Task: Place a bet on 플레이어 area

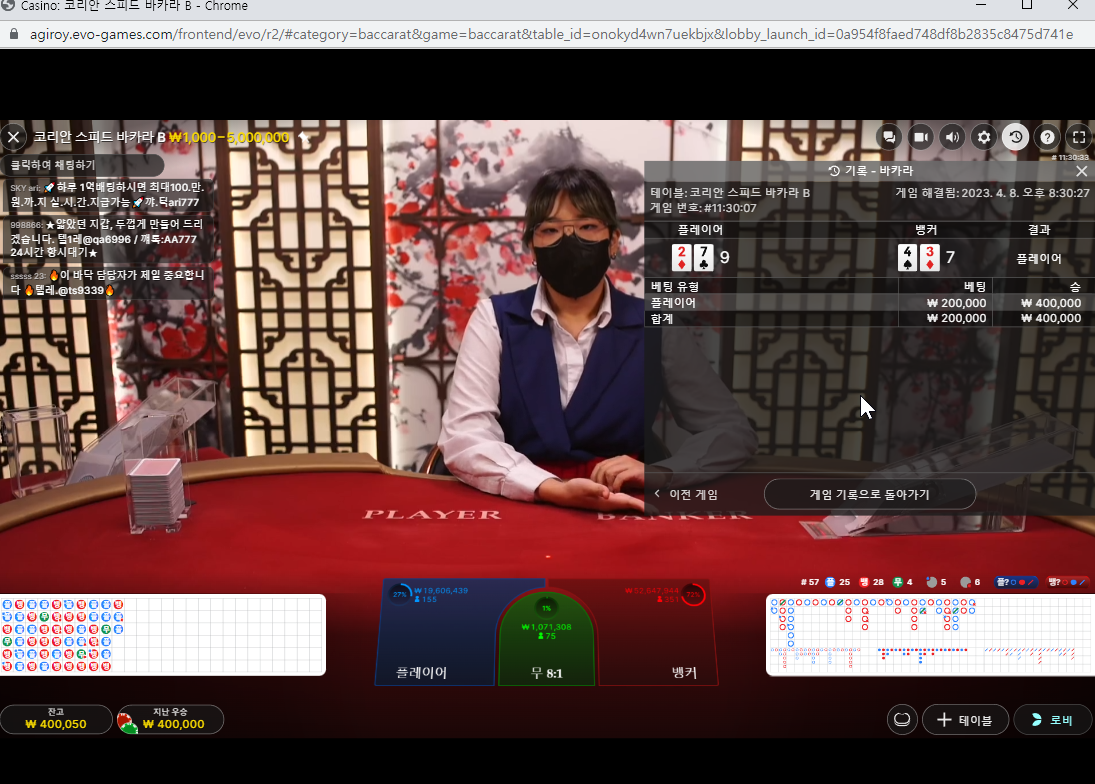Action: [436, 632]
